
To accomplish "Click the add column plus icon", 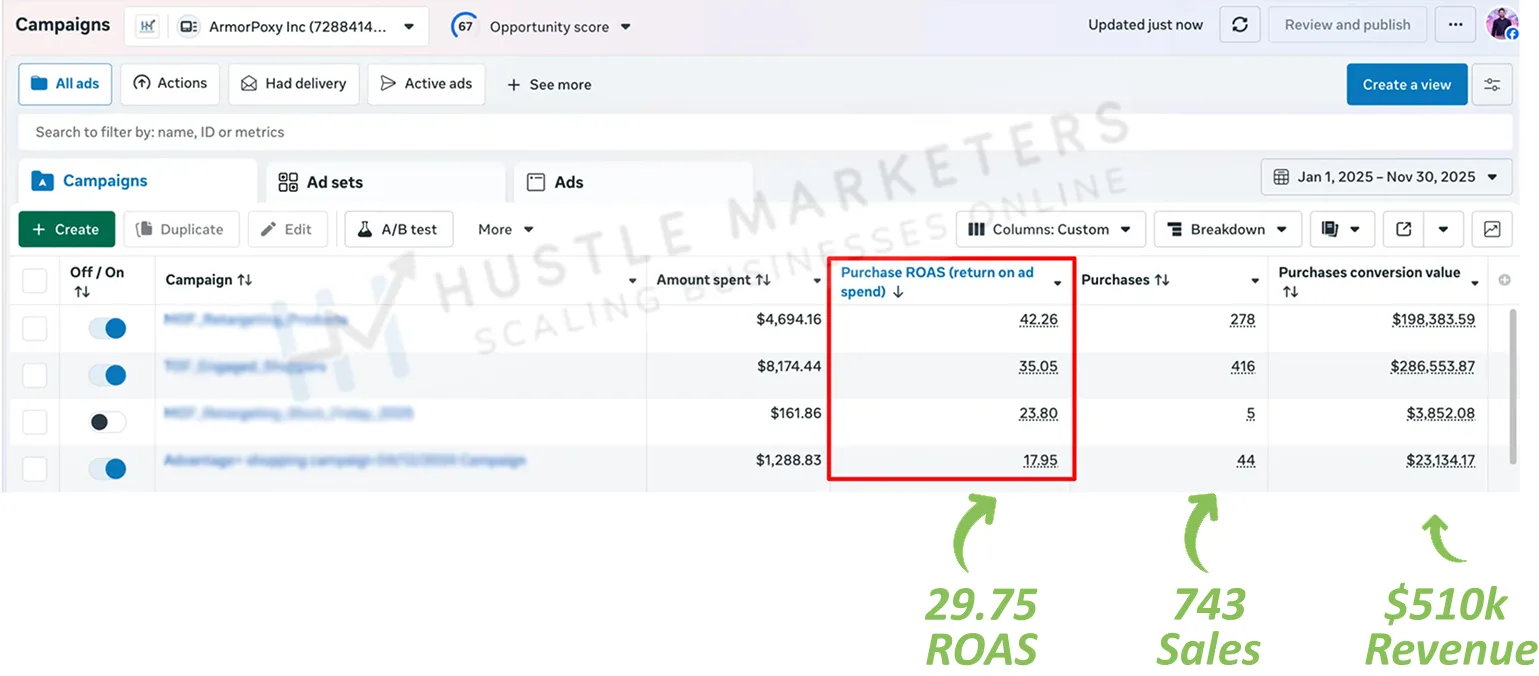I will point(1504,281).
